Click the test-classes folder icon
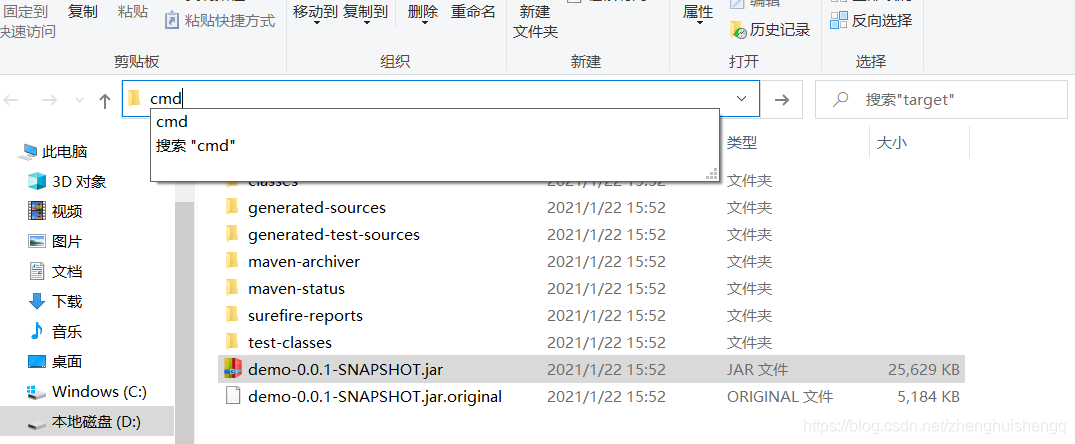 (x=232, y=342)
